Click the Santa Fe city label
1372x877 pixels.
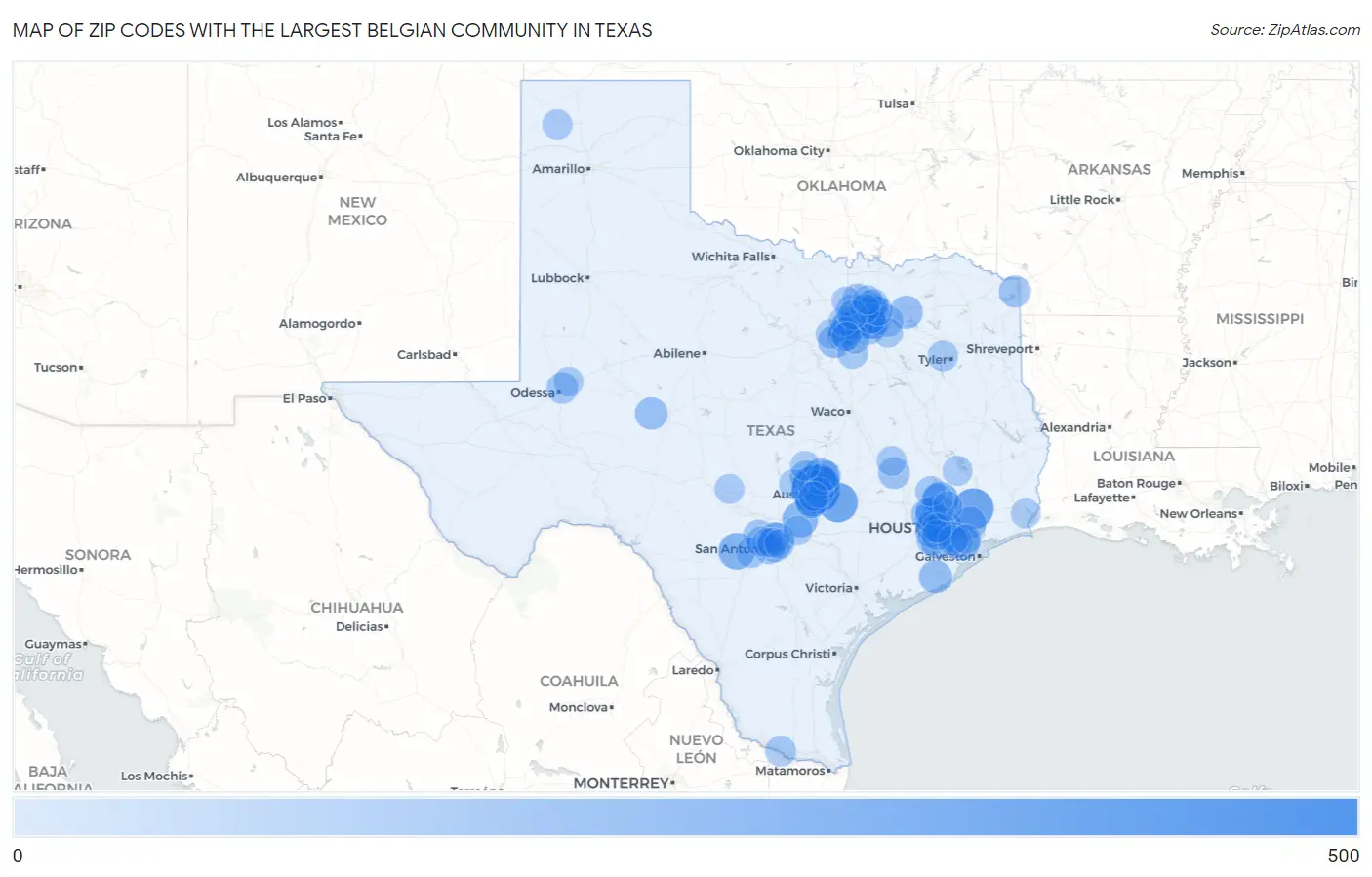point(330,137)
